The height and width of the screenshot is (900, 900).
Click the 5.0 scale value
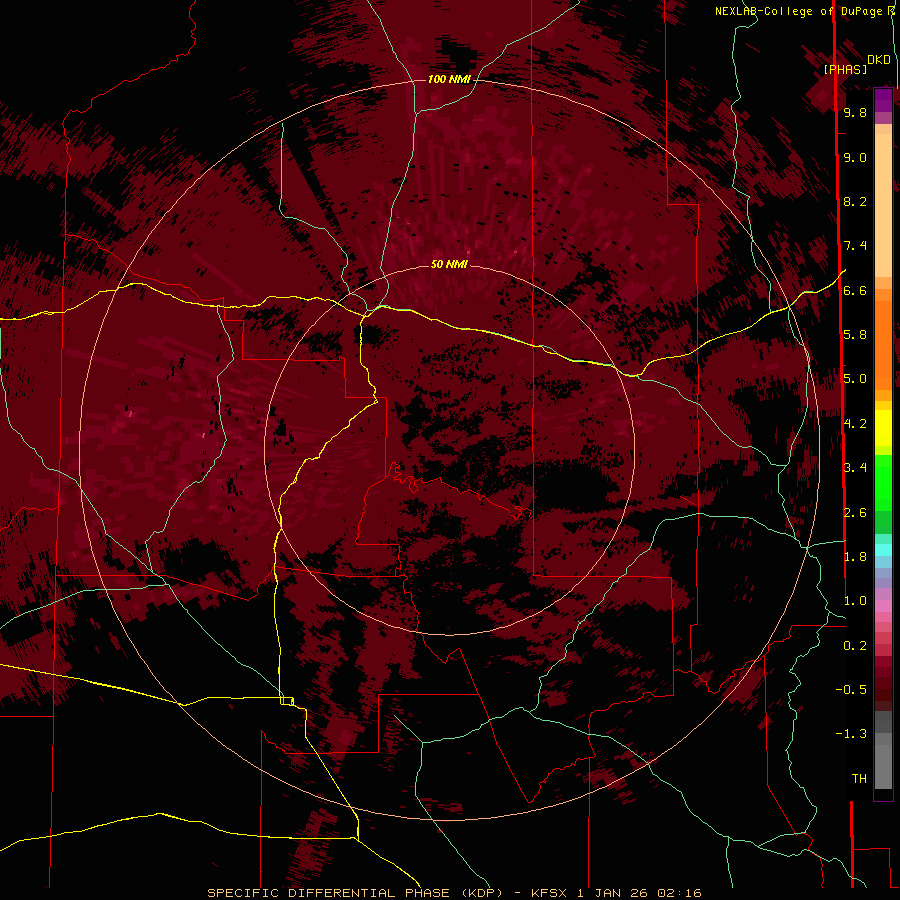855,379
